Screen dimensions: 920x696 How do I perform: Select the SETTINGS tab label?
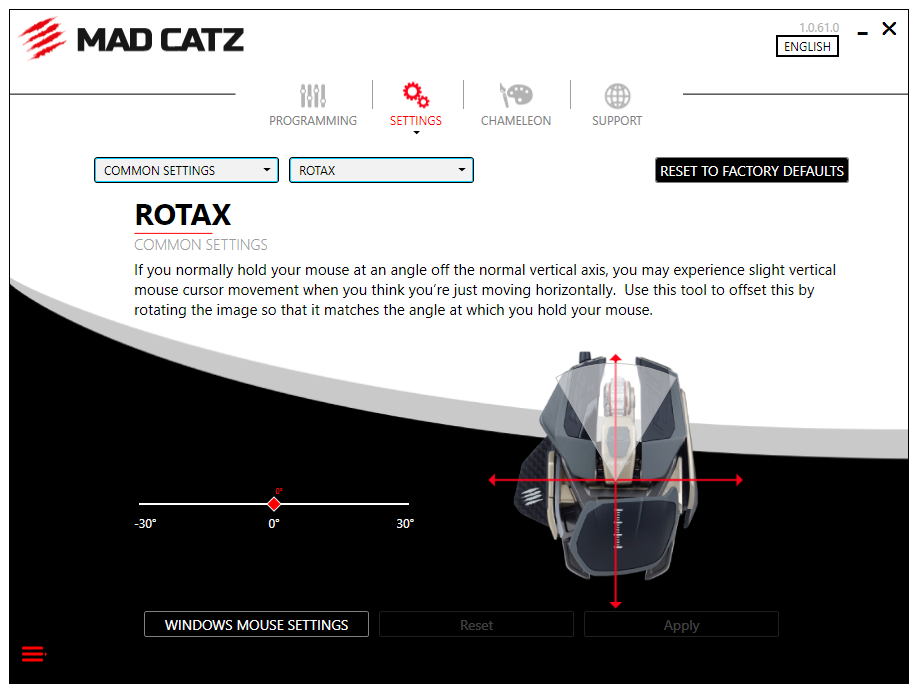pyautogui.click(x=415, y=121)
